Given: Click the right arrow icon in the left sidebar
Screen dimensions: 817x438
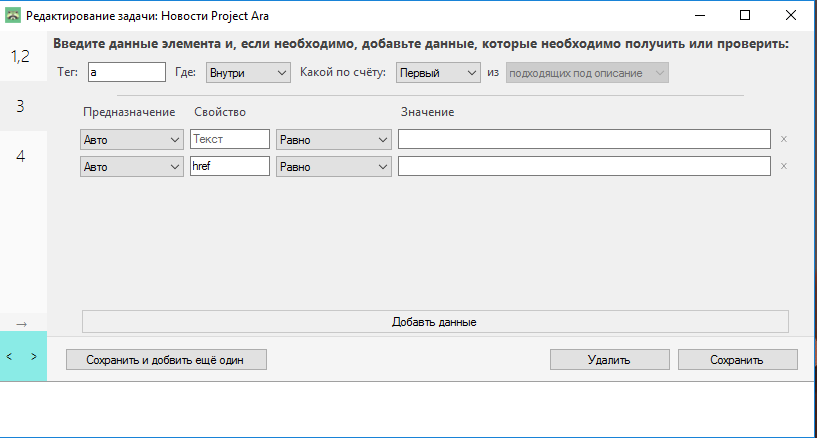Looking at the screenshot, I should [x=22, y=322].
